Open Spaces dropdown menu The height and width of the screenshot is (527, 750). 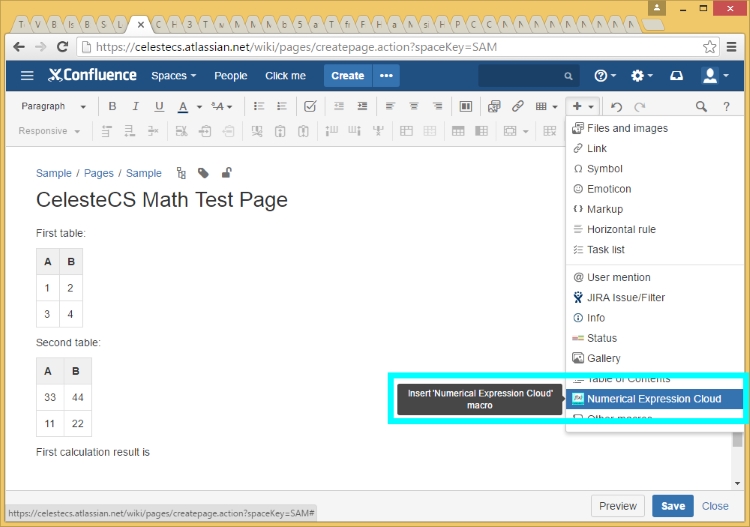pyautogui.click(x=174, y=76)
